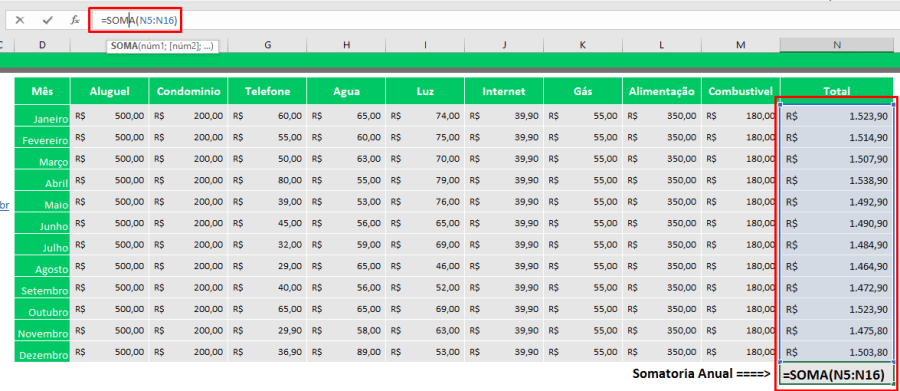Click Maio Luz cell 76,00
The image size is (900, 391).
tap(425, 202)
